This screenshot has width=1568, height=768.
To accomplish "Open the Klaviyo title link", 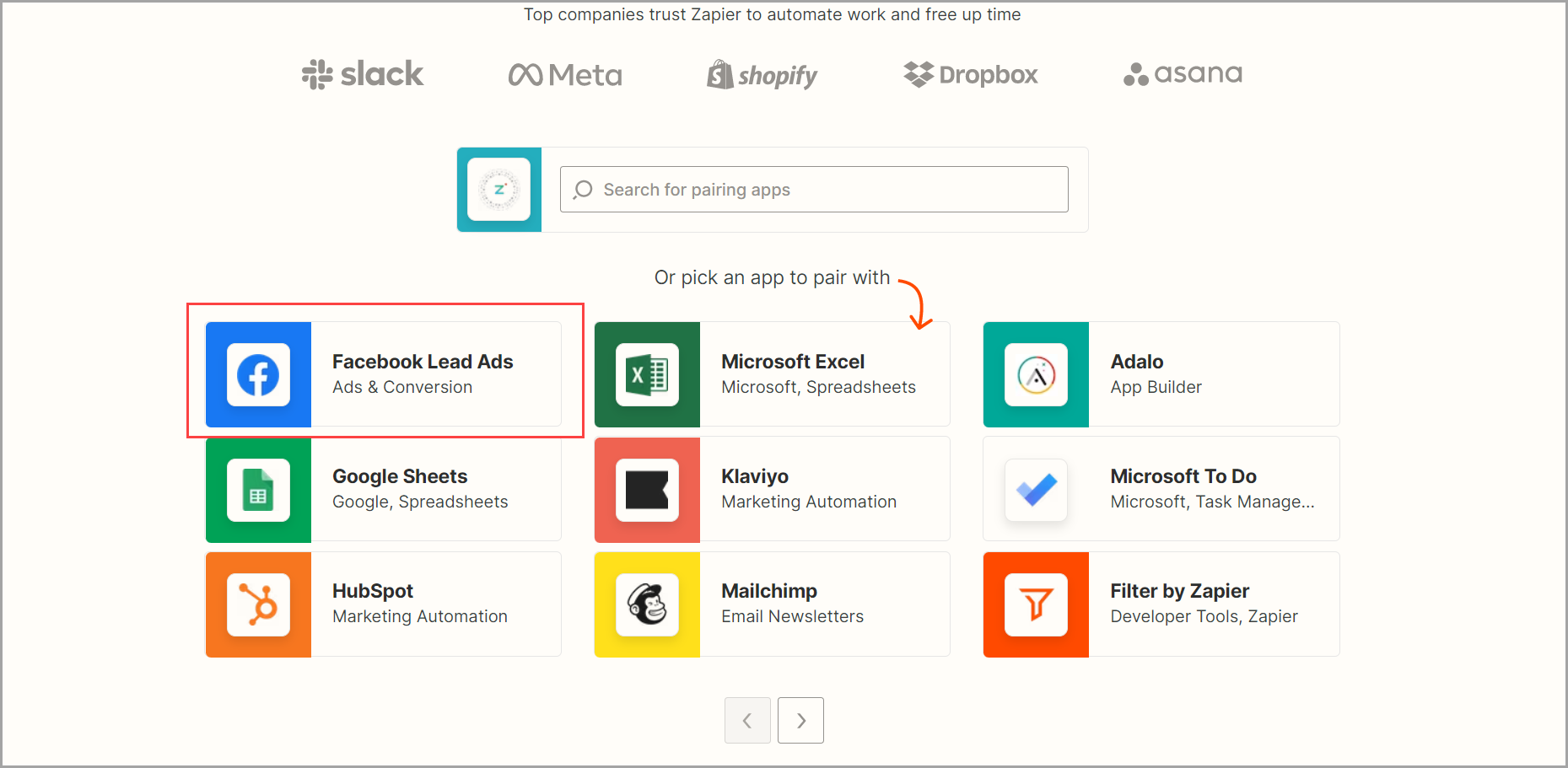I will click(755, 476).
